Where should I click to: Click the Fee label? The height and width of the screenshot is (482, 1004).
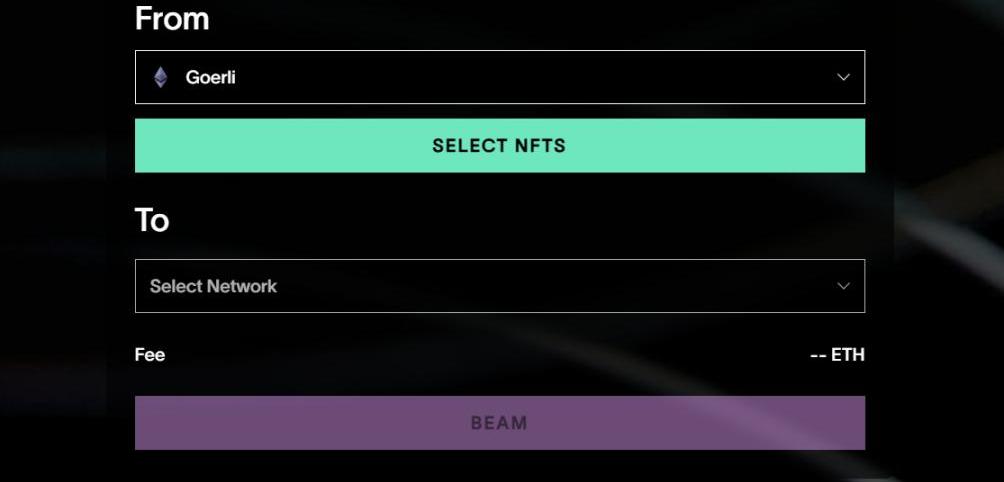150,354
